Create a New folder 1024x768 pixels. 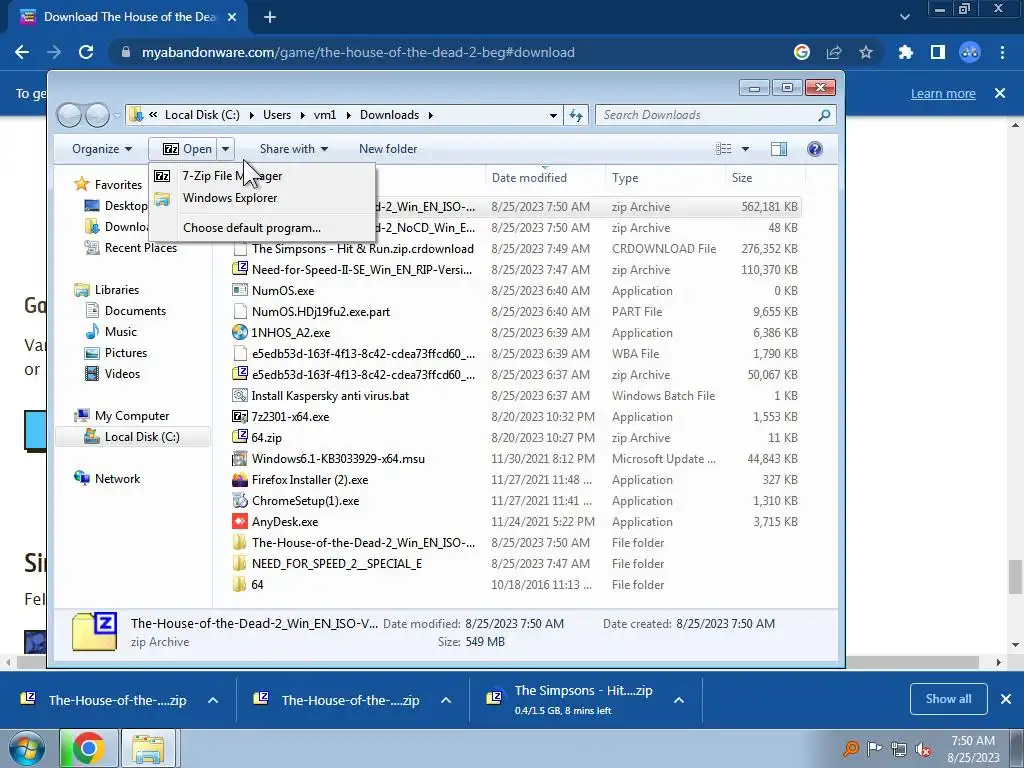(x=388, y=149)
